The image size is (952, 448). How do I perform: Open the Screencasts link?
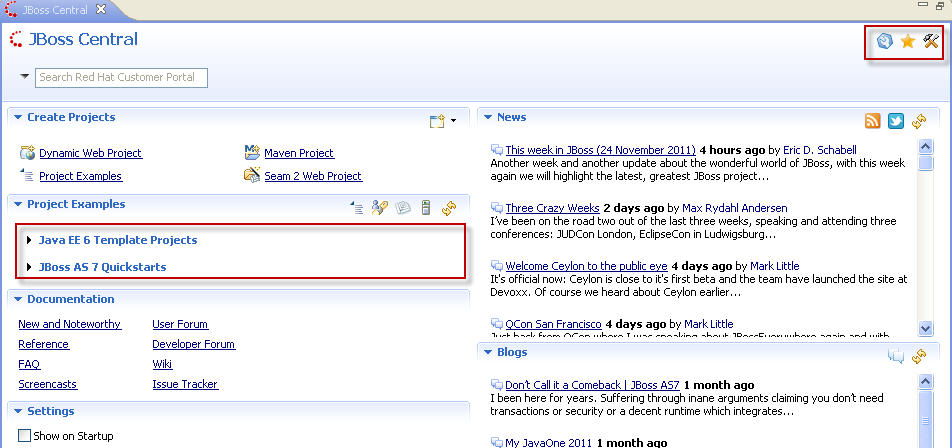(x=48, y=384)
